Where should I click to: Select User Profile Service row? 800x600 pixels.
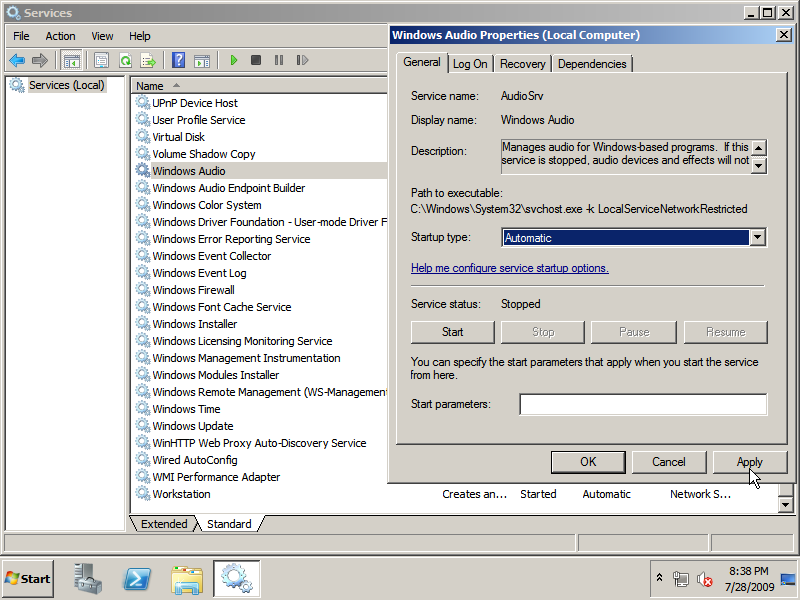pos(198,120)
